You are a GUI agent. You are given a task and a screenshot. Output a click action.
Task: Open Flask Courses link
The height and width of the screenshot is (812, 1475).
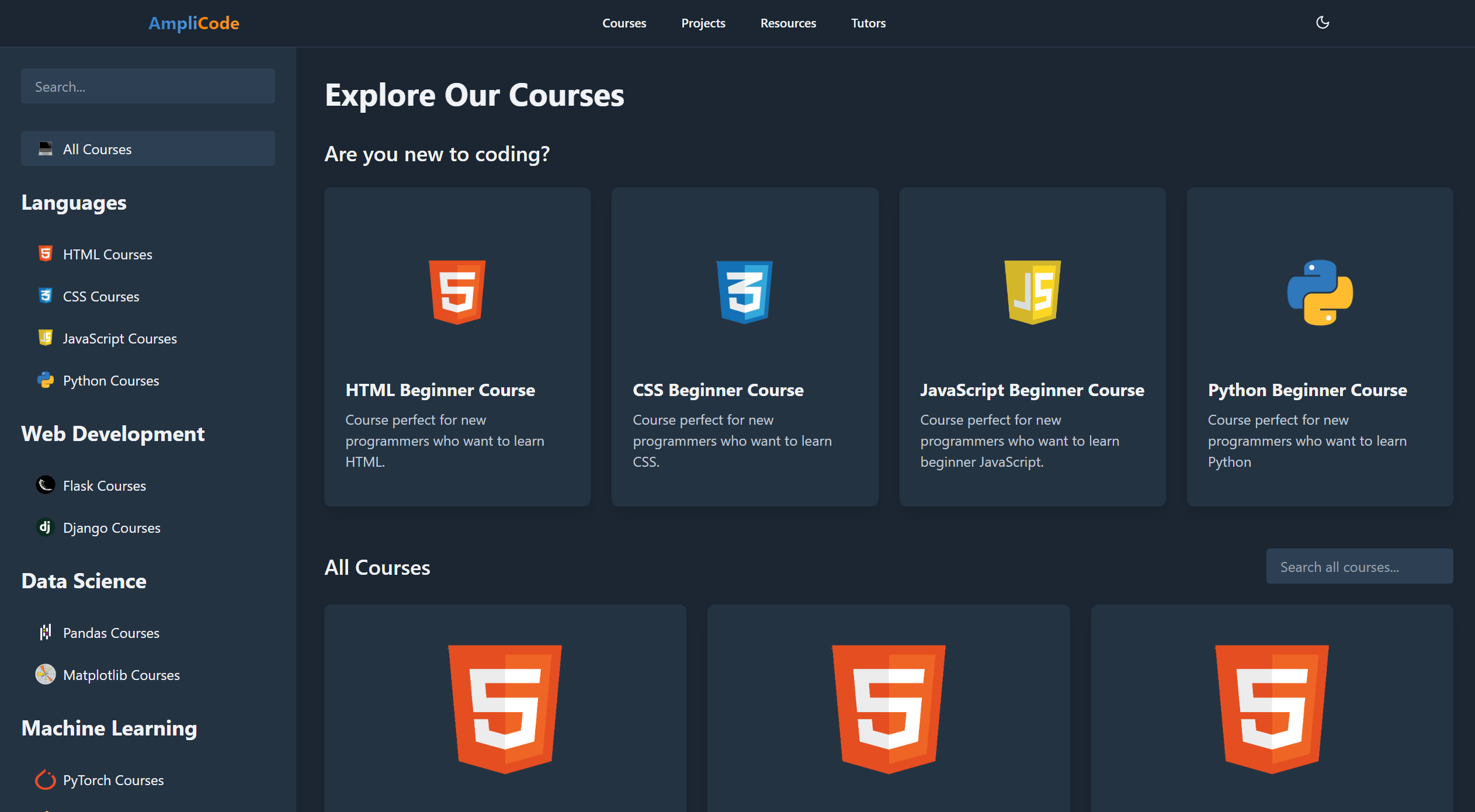click(105, 486)
